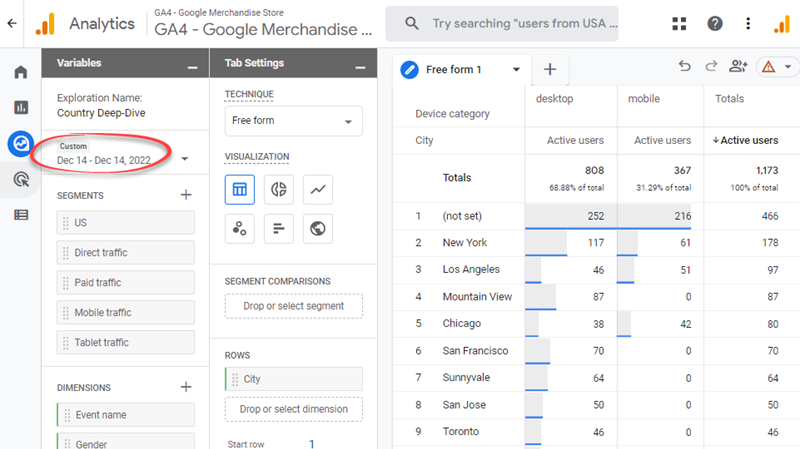The width and height of the screenshot is (800, 449).
Task: Click the Exploration Name Country Deep-Dive
Action: 101,113
